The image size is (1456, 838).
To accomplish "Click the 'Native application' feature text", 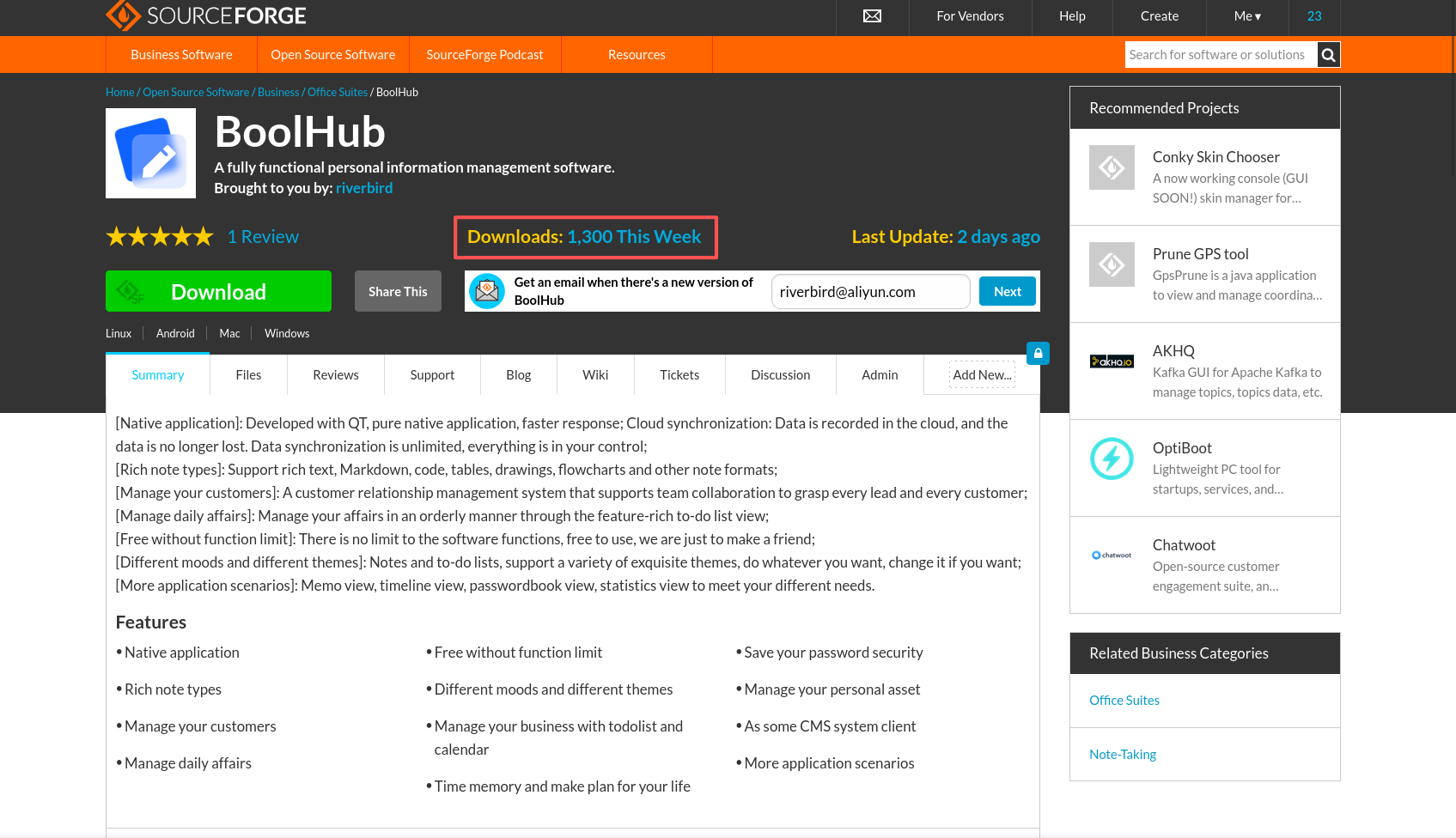I will click(182, 653).
